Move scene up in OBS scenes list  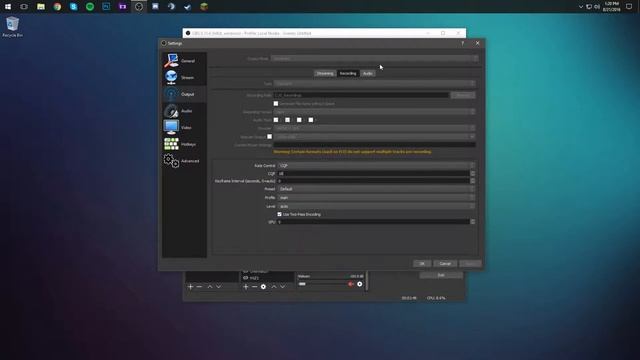click(210, 287)
